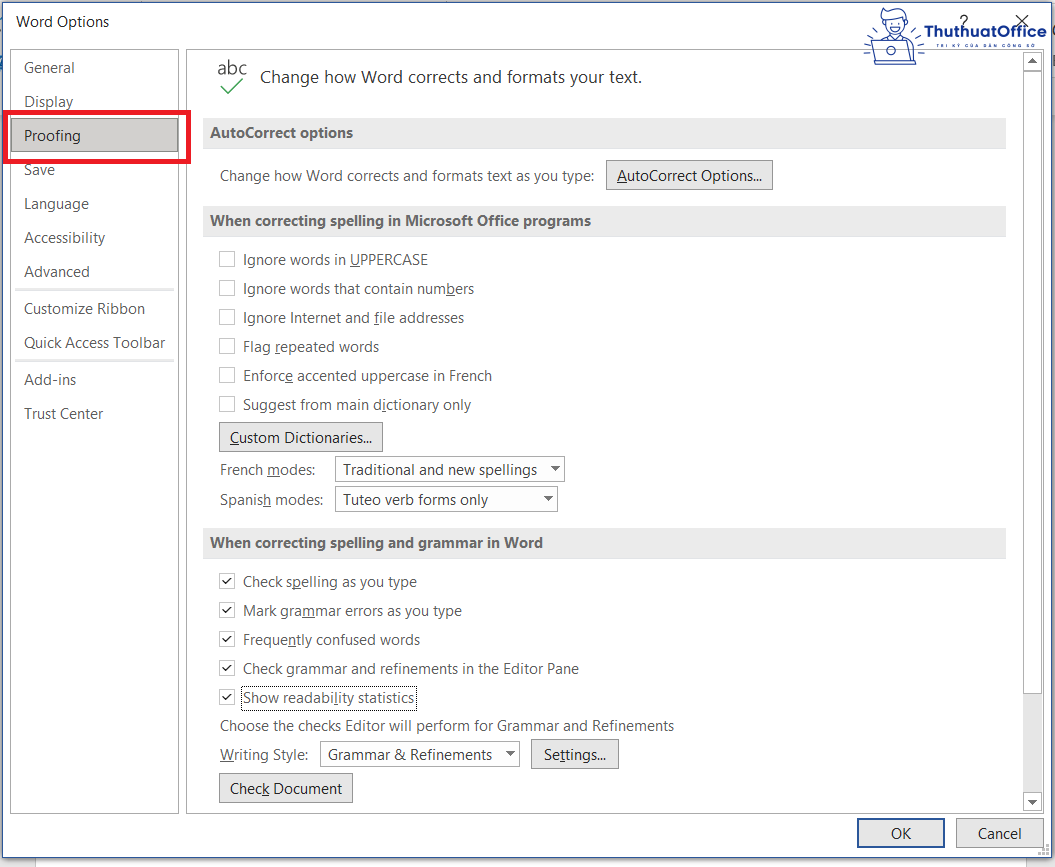Select the Proofing category
This screenshot has width=1055, height=867.
pos(94,136)
